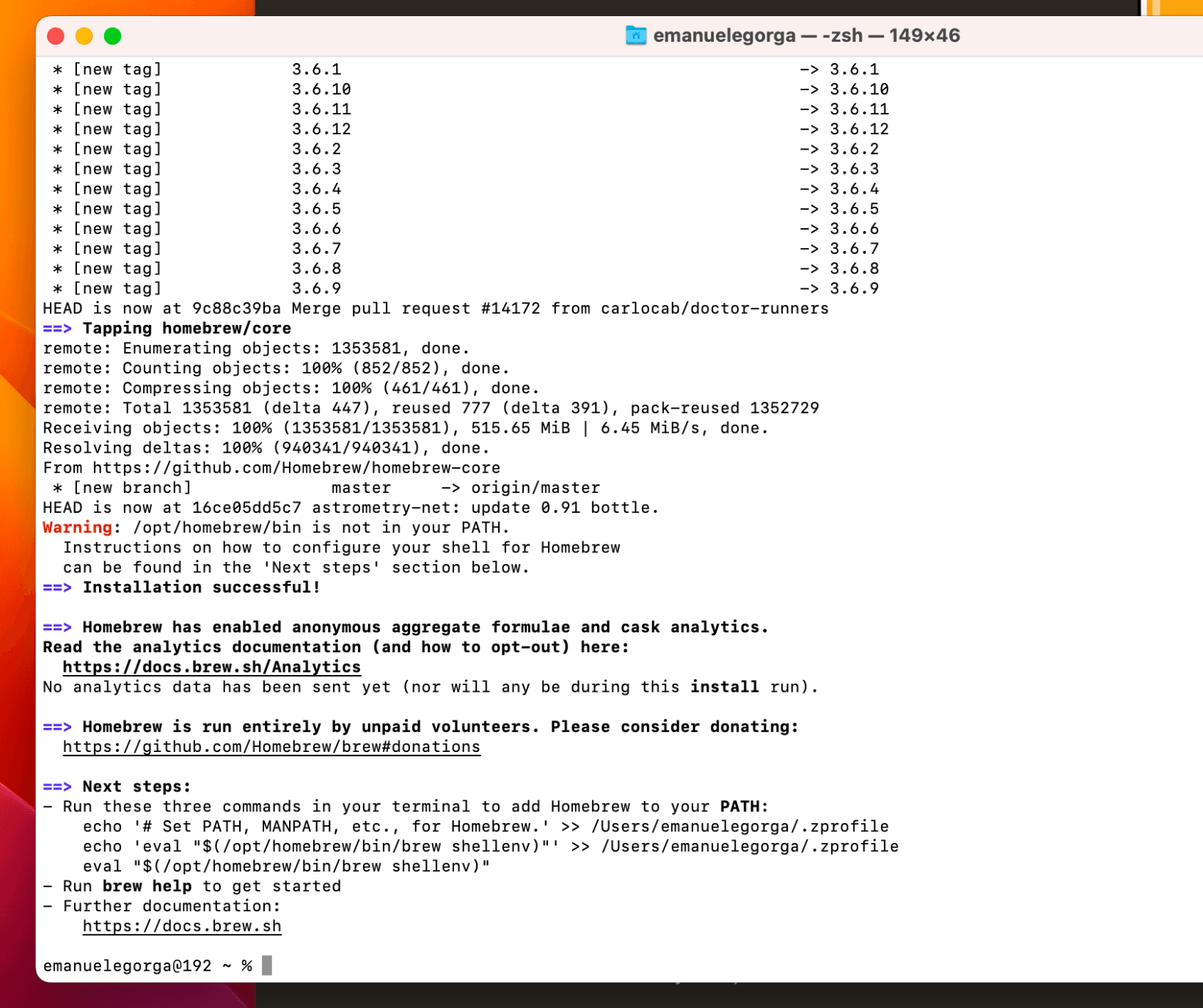Click the window title 'emanuelegorga — -zsh — 149×46'
1203x1008 pixels.
click(806, 35)
